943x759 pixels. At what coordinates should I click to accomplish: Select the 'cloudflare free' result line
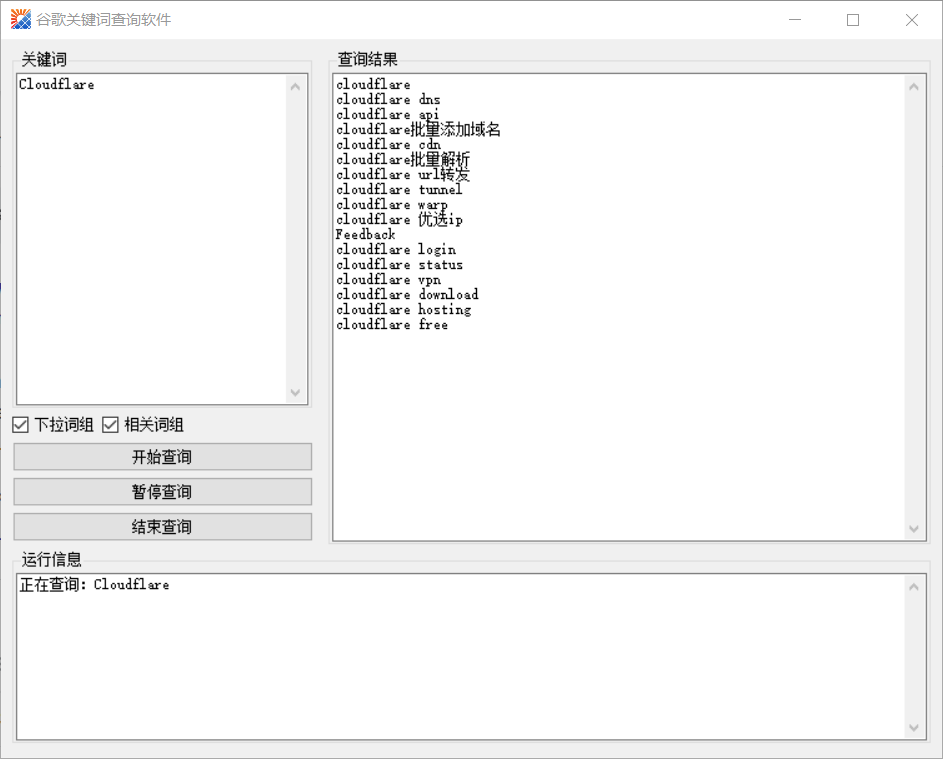click(392, 325)
